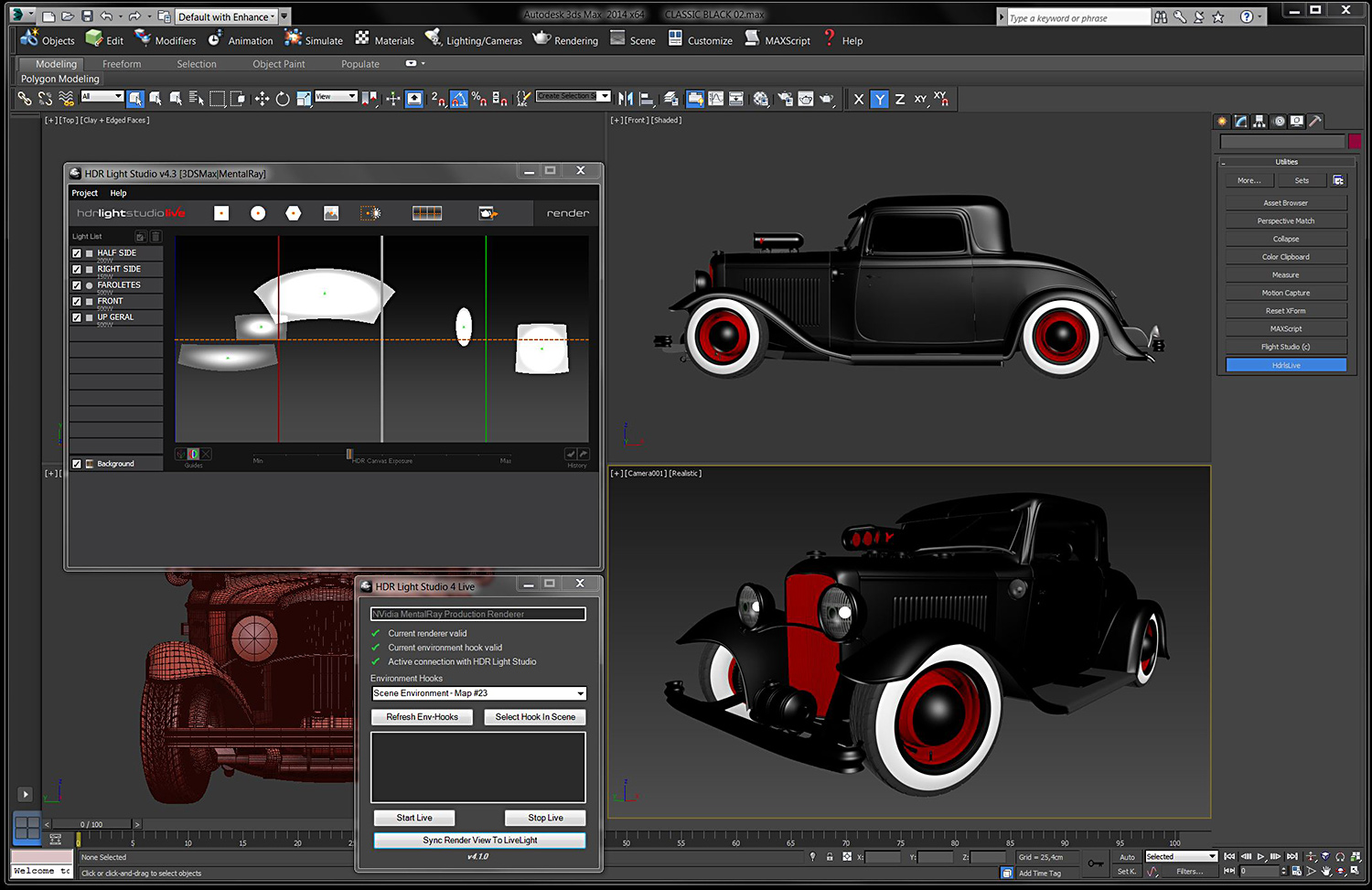
Task: Click the Mirror tool icon
Action: click(626, 99)
